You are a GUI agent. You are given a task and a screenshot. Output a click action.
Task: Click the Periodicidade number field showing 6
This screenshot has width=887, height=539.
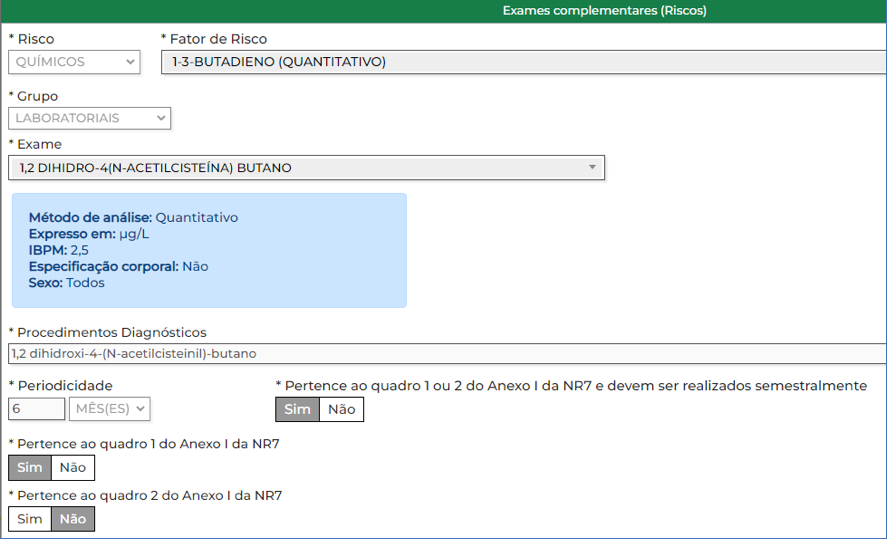tap(36, 409)
